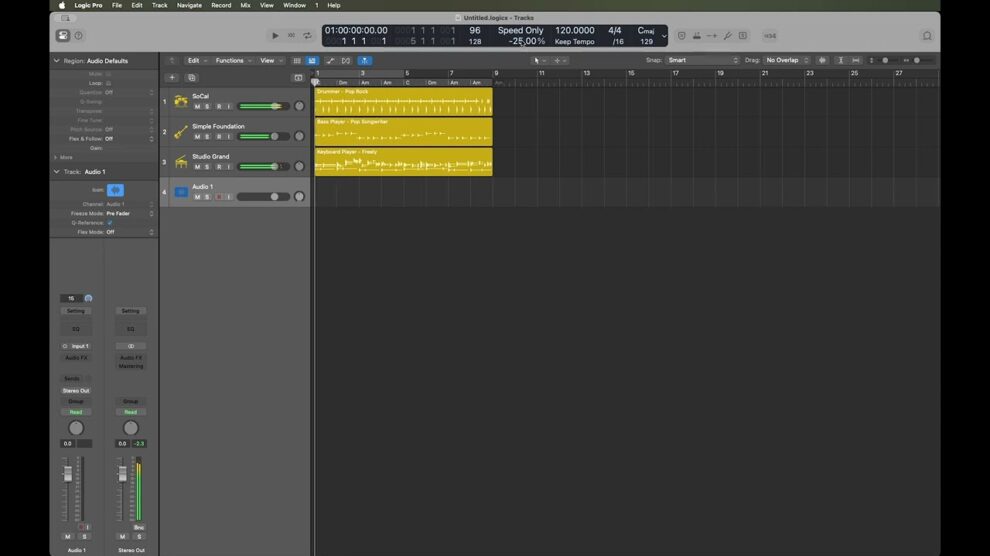The height and width of the screenshot is (556, 990).
Task: Click Read automation on Audio 1 strip
Action: 76,412
